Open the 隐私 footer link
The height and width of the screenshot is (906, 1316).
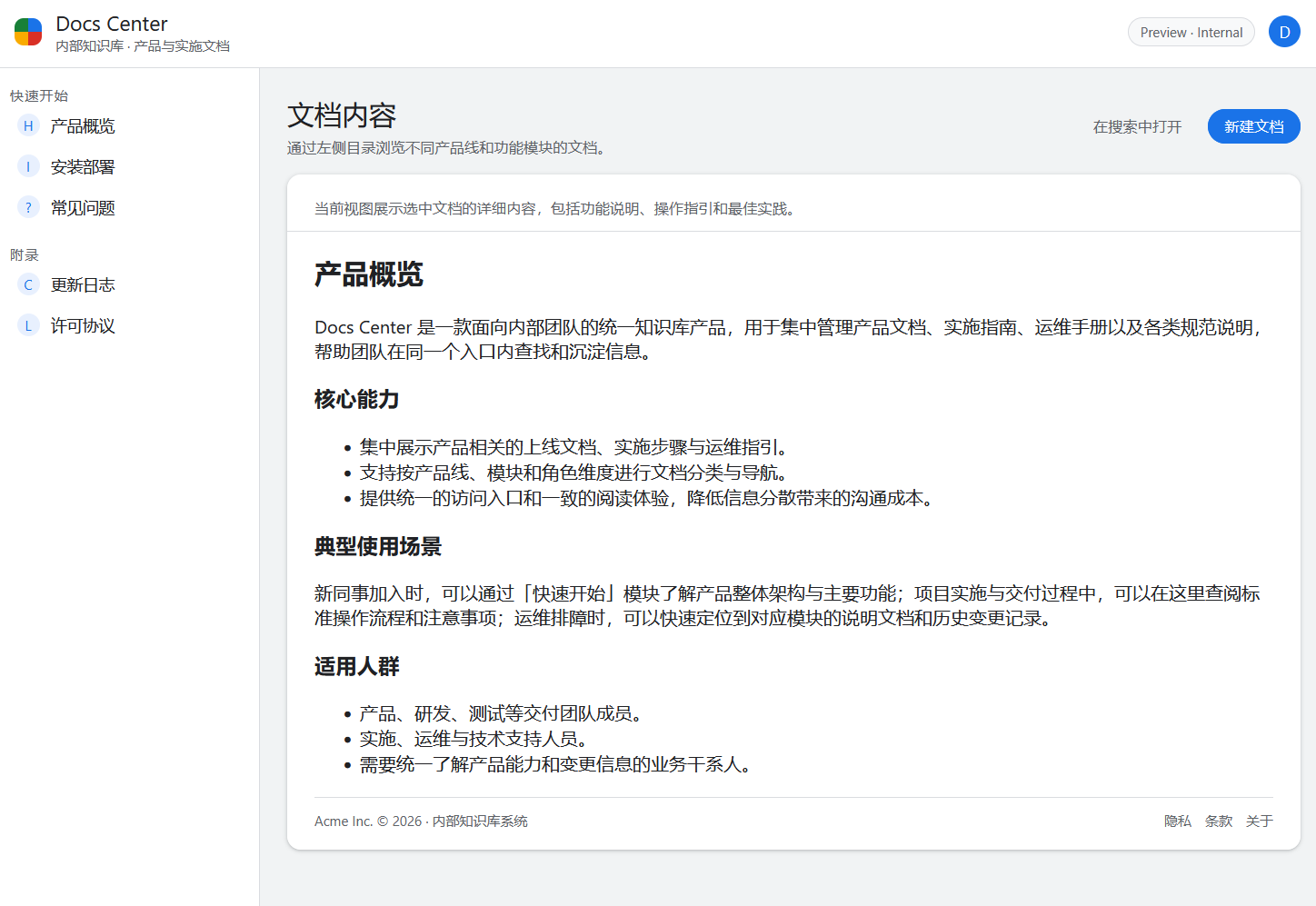tap(1177, 821)
